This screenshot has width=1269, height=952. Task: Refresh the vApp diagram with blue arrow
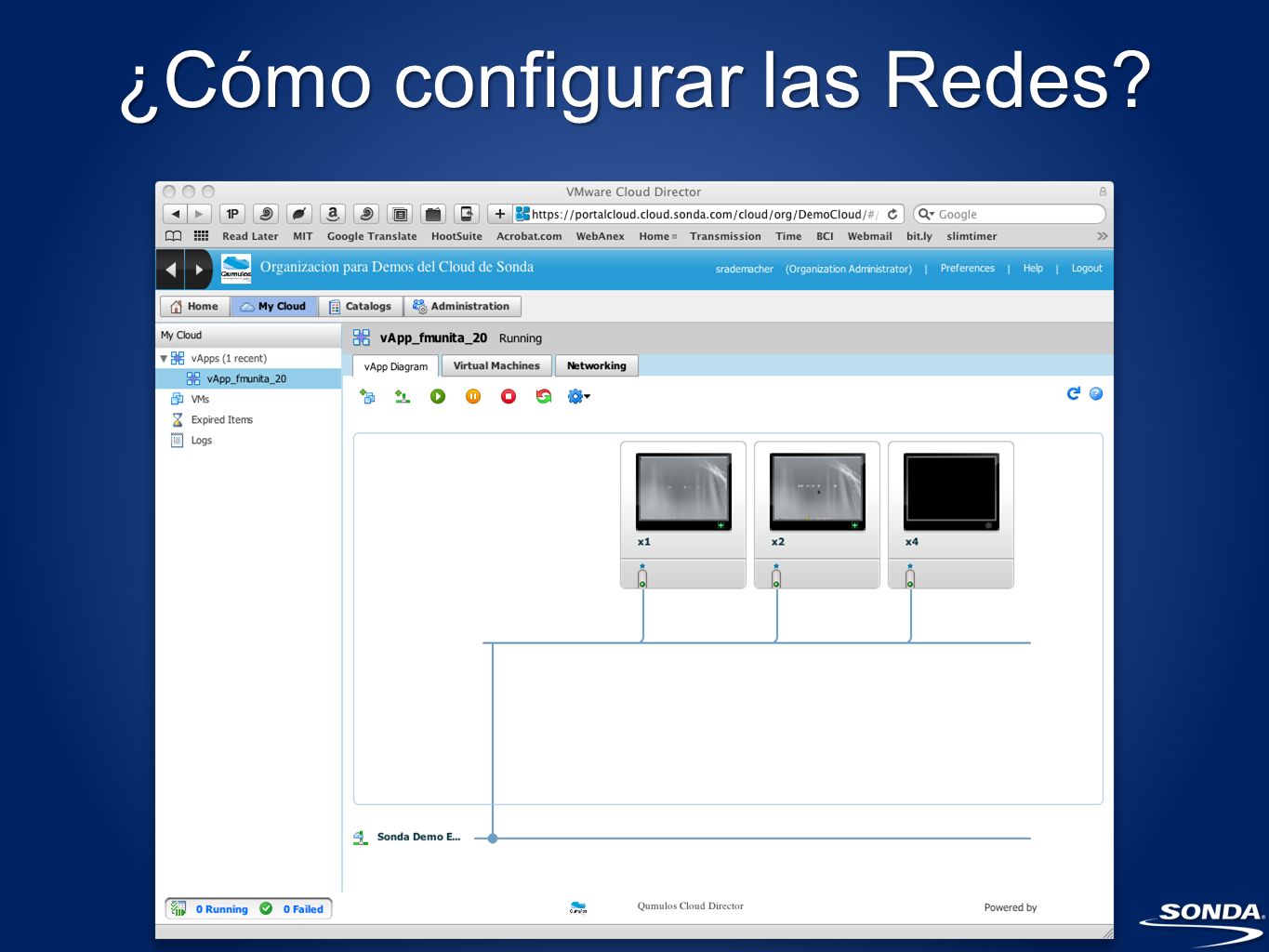click(1074, 393)
